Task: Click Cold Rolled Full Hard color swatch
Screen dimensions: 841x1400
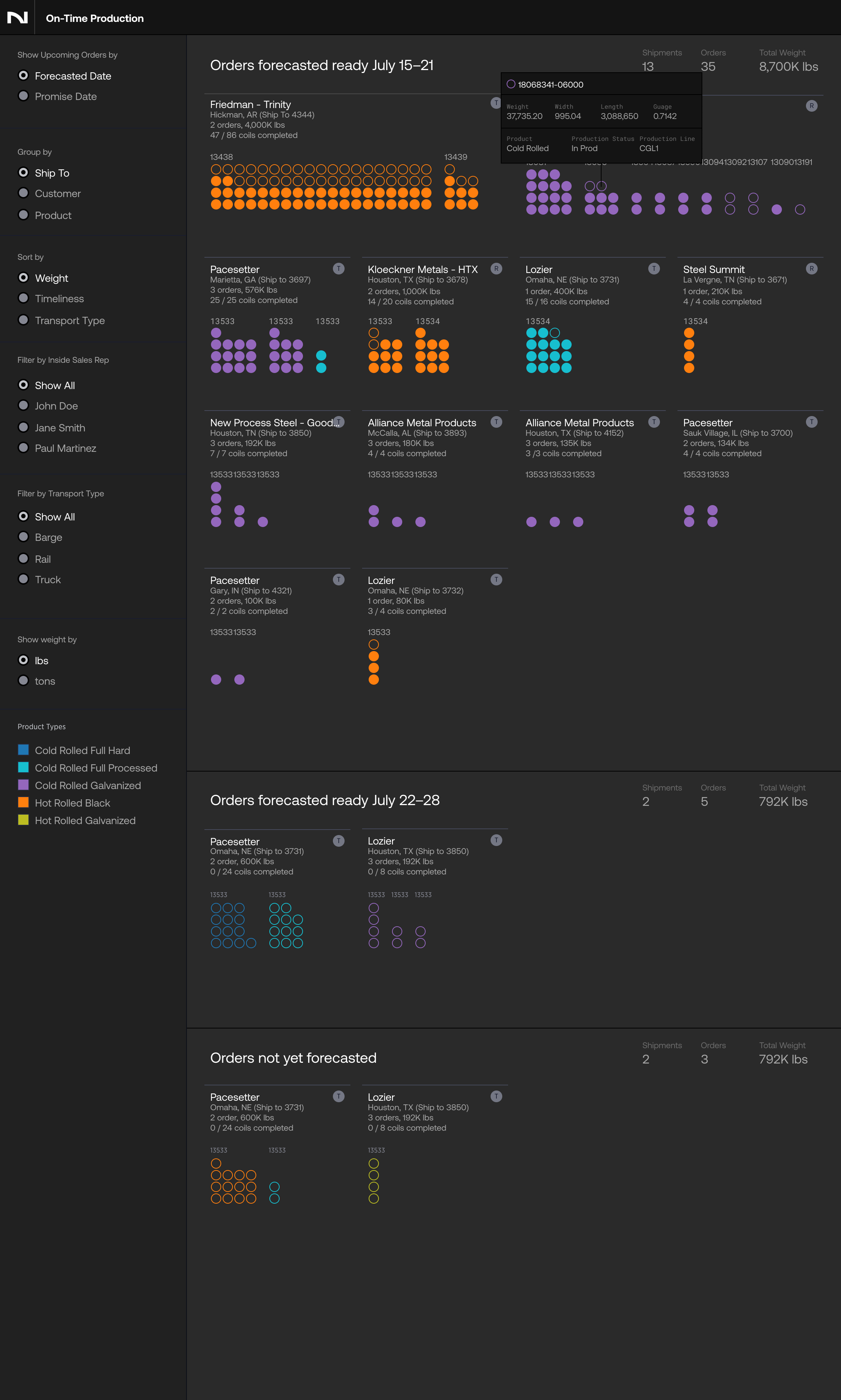Action: [x=23, y=750]
